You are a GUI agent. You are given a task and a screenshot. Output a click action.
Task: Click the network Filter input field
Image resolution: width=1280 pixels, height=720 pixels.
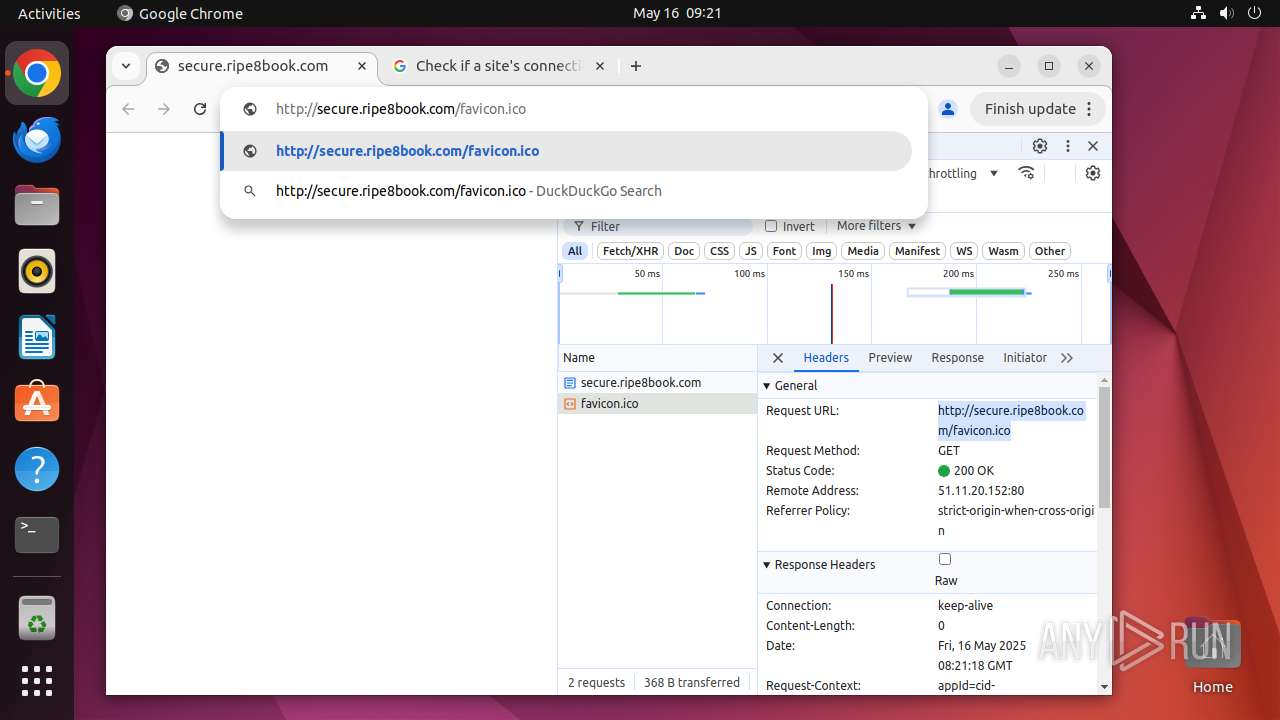click(x=657, y=226)
